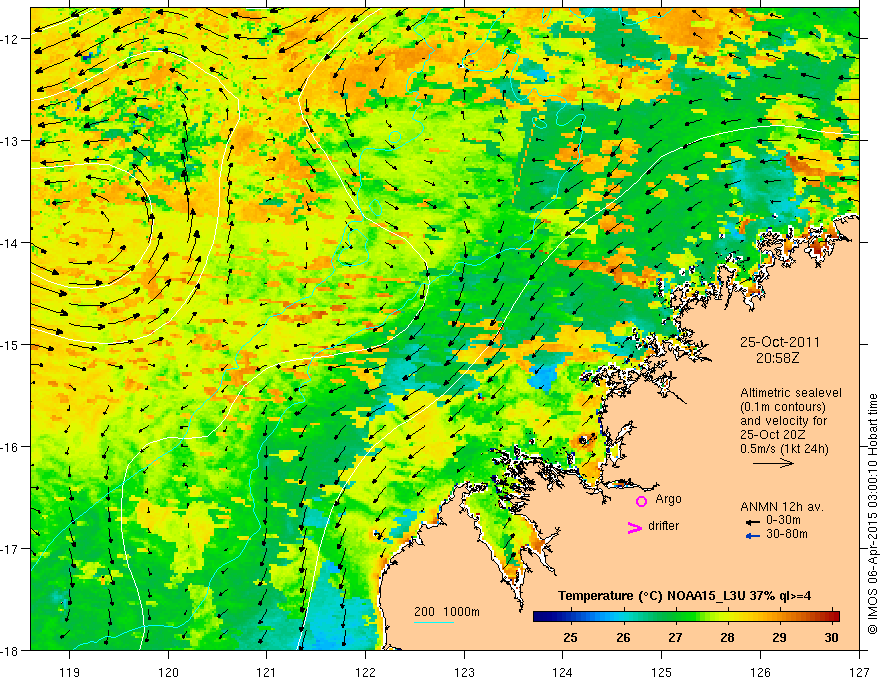Click the -18 latitude axis label
The image size is (880, 680).
click(x=10, y=651)
